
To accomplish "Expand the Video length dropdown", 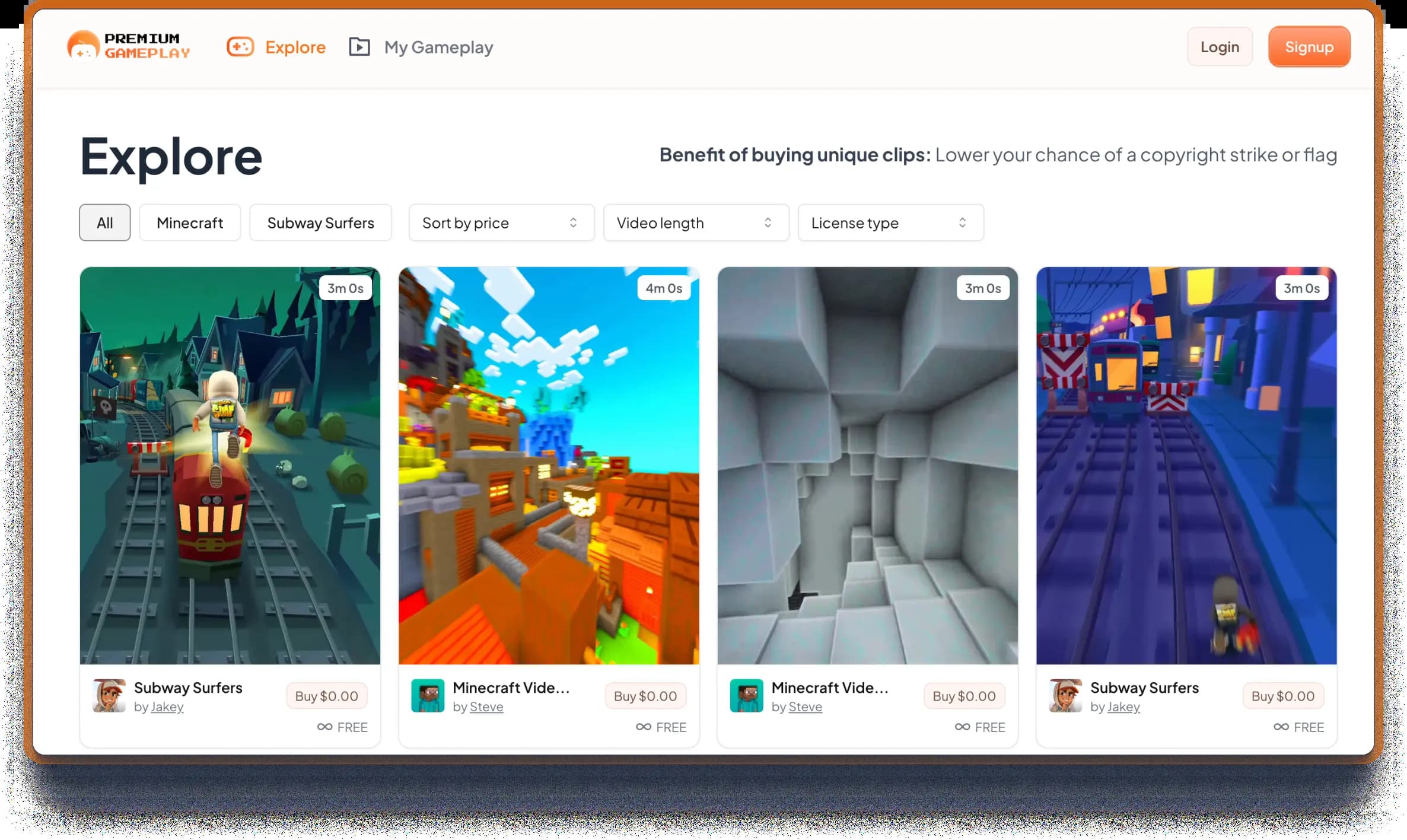I will point(696,222).
